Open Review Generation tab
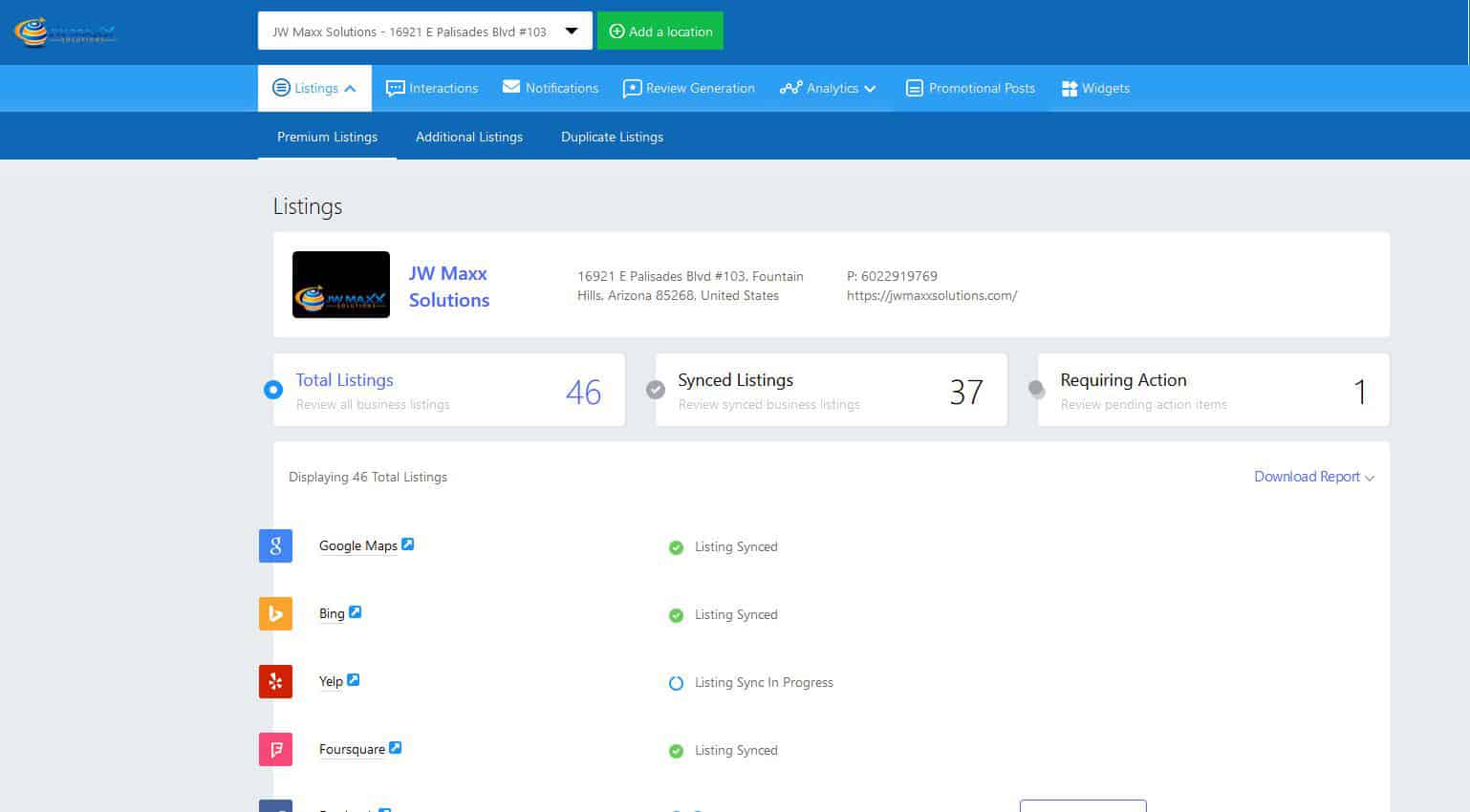1470x812 pixels. click(x=688, y=88)
